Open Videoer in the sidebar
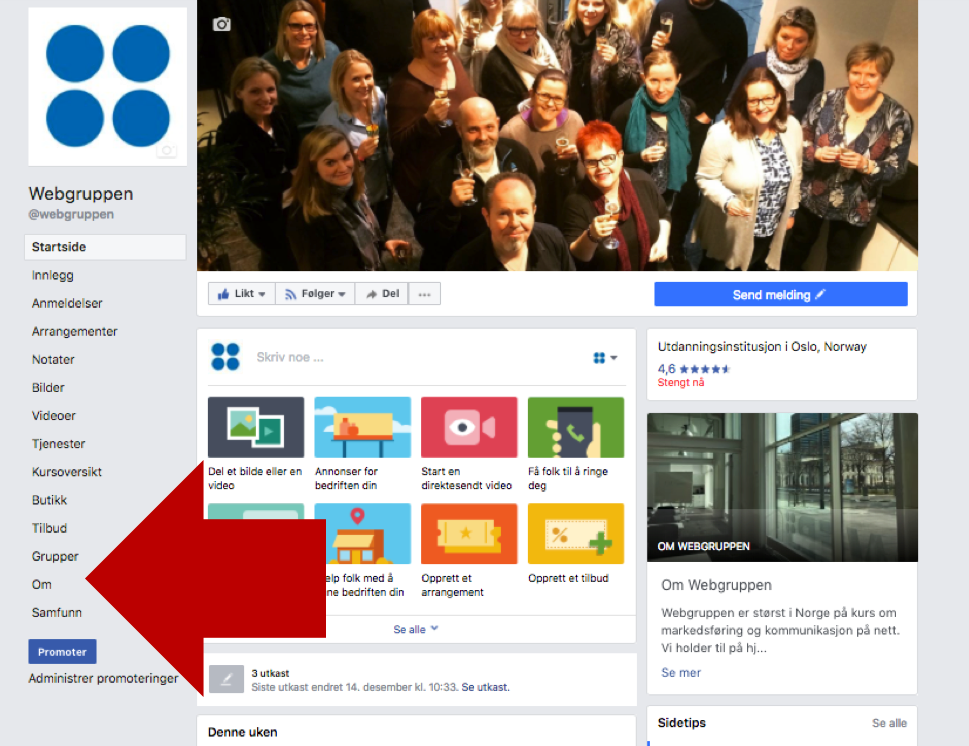 54,415
